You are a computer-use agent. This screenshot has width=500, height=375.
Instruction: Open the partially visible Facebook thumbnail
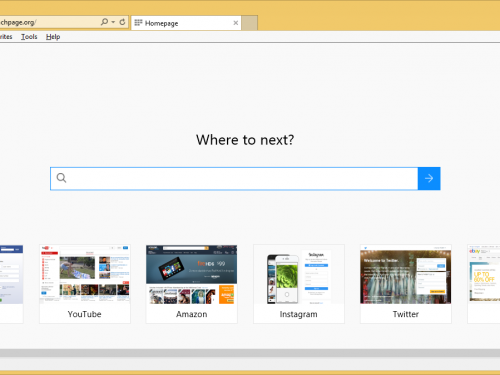point(12,284)
